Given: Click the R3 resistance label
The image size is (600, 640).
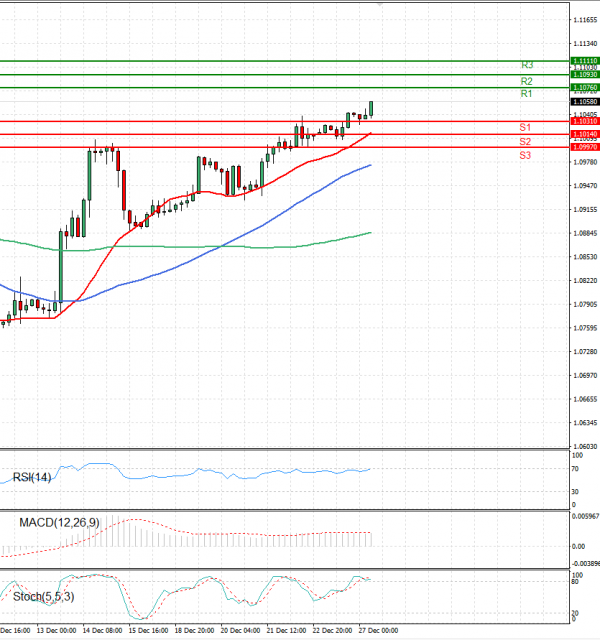Looking at the screenshot, I should pos(527,65).
